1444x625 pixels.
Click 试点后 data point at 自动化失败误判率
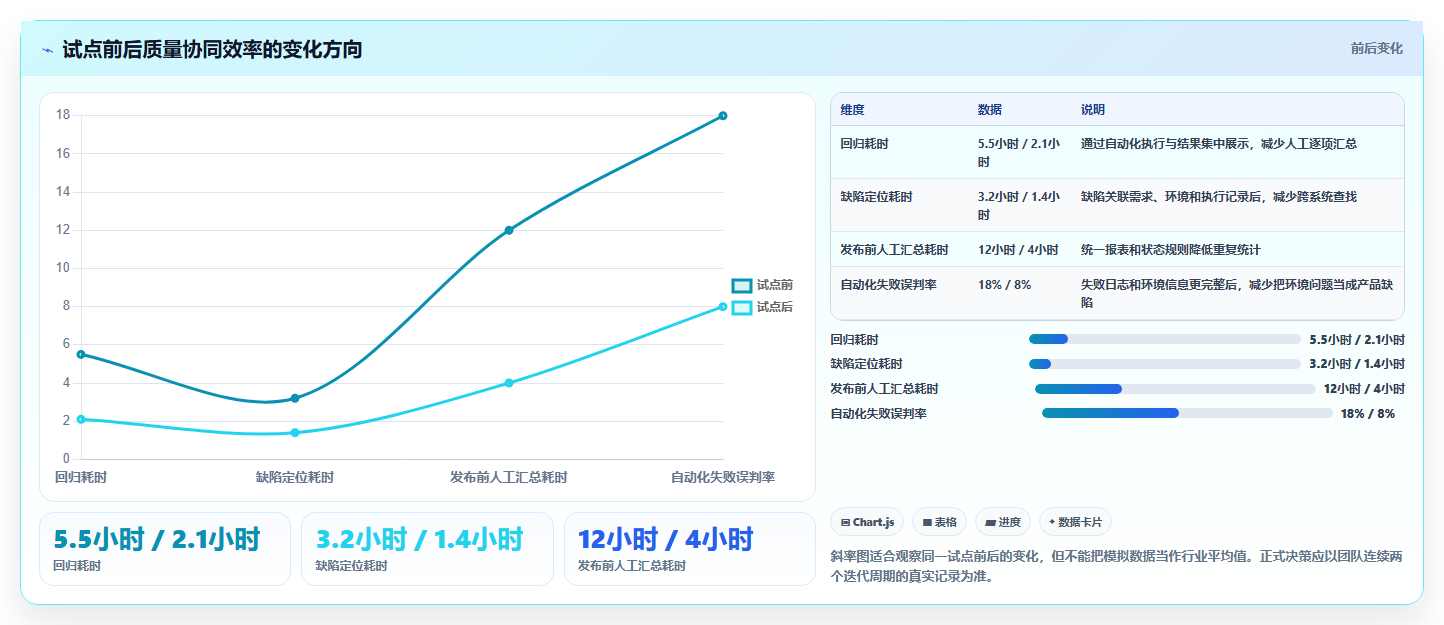point(723,307)
